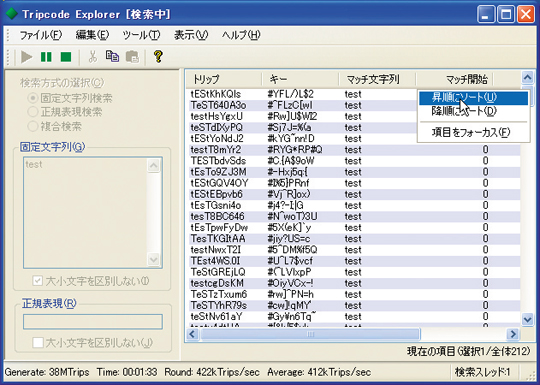Click the fixed-string box scroll-up arrow
540x385 pixels.
pos(153,166)
